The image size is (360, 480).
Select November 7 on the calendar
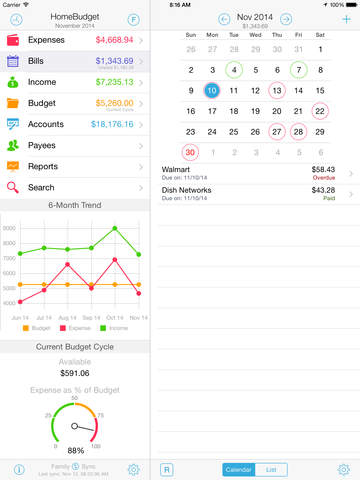299,70
